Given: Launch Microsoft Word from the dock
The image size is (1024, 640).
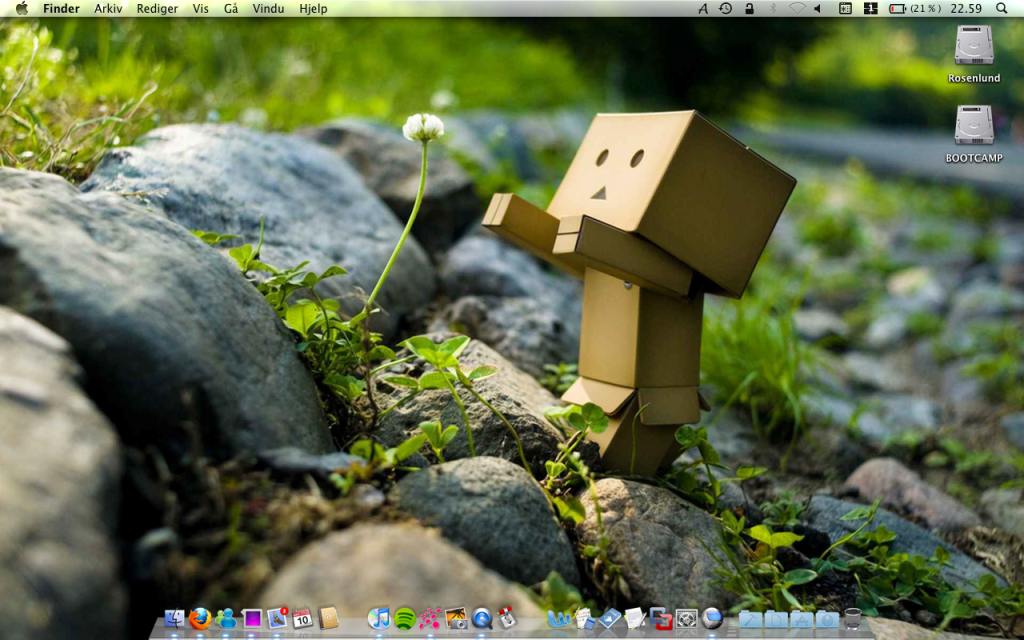Looking at the screenshot, I should 559,618.
